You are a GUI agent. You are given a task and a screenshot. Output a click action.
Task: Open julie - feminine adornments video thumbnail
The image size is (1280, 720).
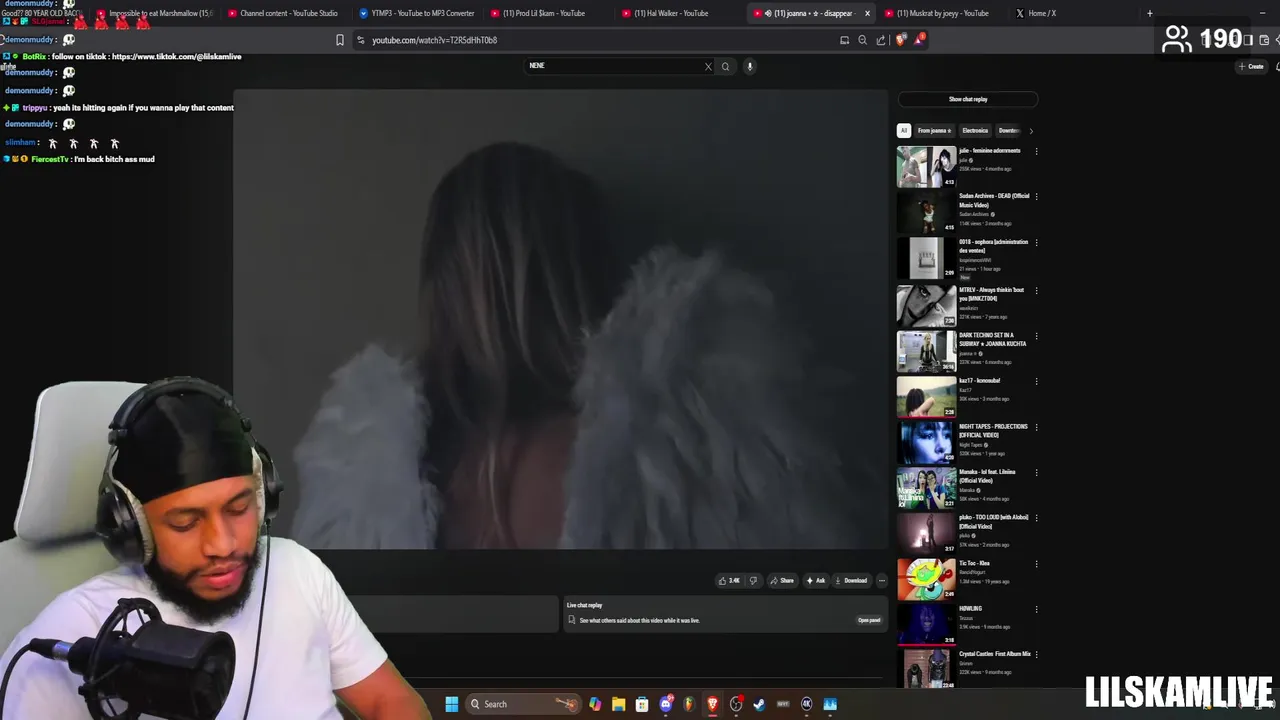click(926, 167)
